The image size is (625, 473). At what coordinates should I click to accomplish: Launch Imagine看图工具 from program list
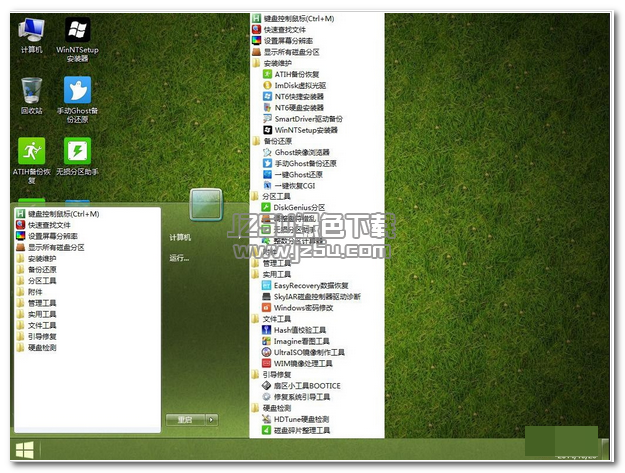coord(296,342)
